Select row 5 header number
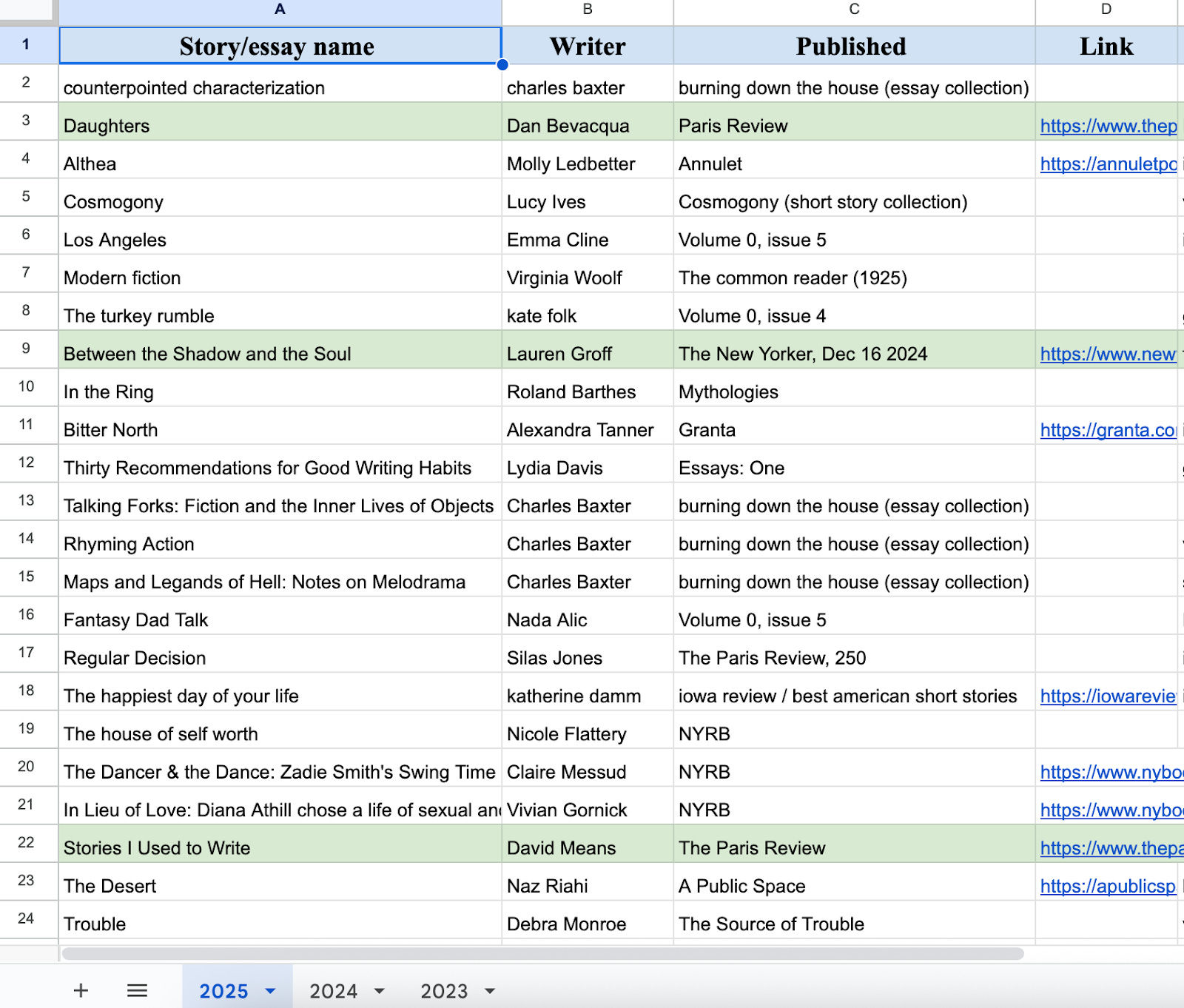Viewport: 1184px width, 1008px height. [28, 197]
